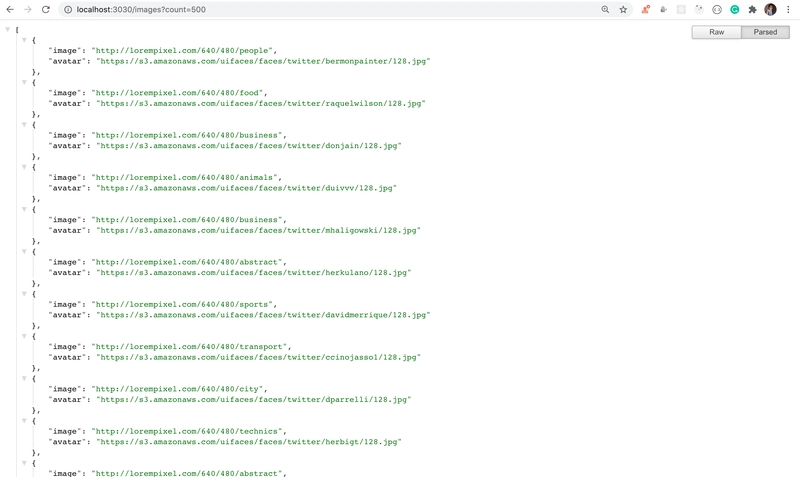Select the "avatar" key of the raquelwilson entry
Viewport: 800px width, 477px height.
tap(67, 104)
